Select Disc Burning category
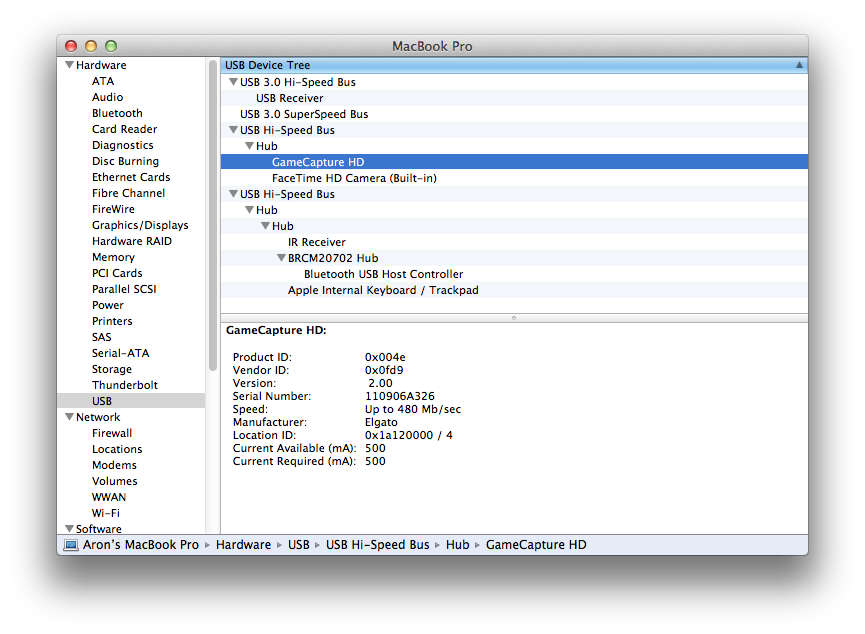The width and height of the screenshot is (865, 634). click(126, 161)
